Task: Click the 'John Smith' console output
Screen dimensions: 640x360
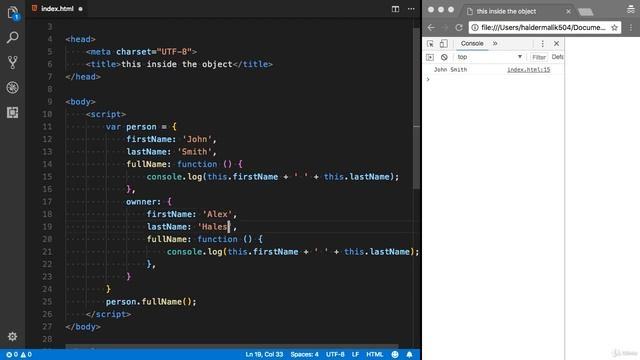Action: (x=450, y=70)
